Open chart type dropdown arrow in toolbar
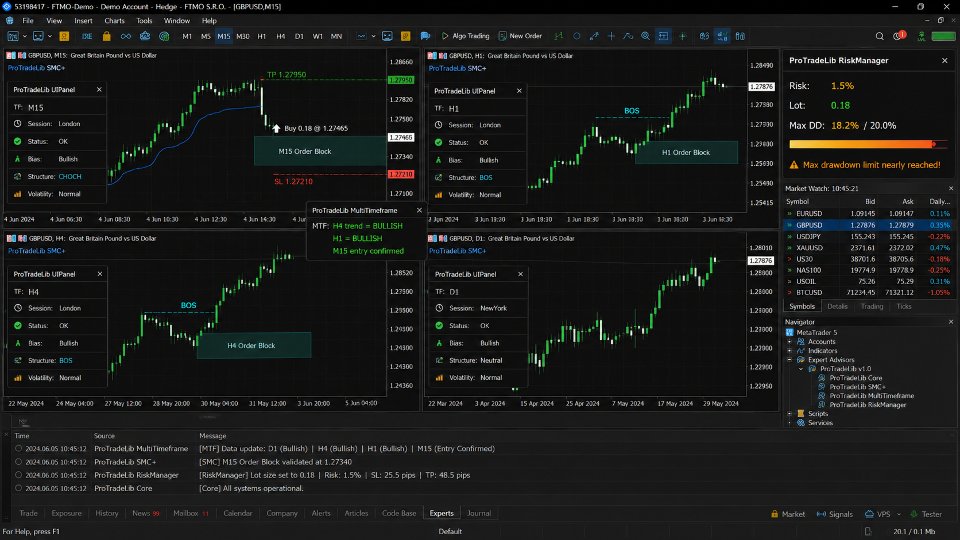Screen dimensions: 960x540 (373, 36)
